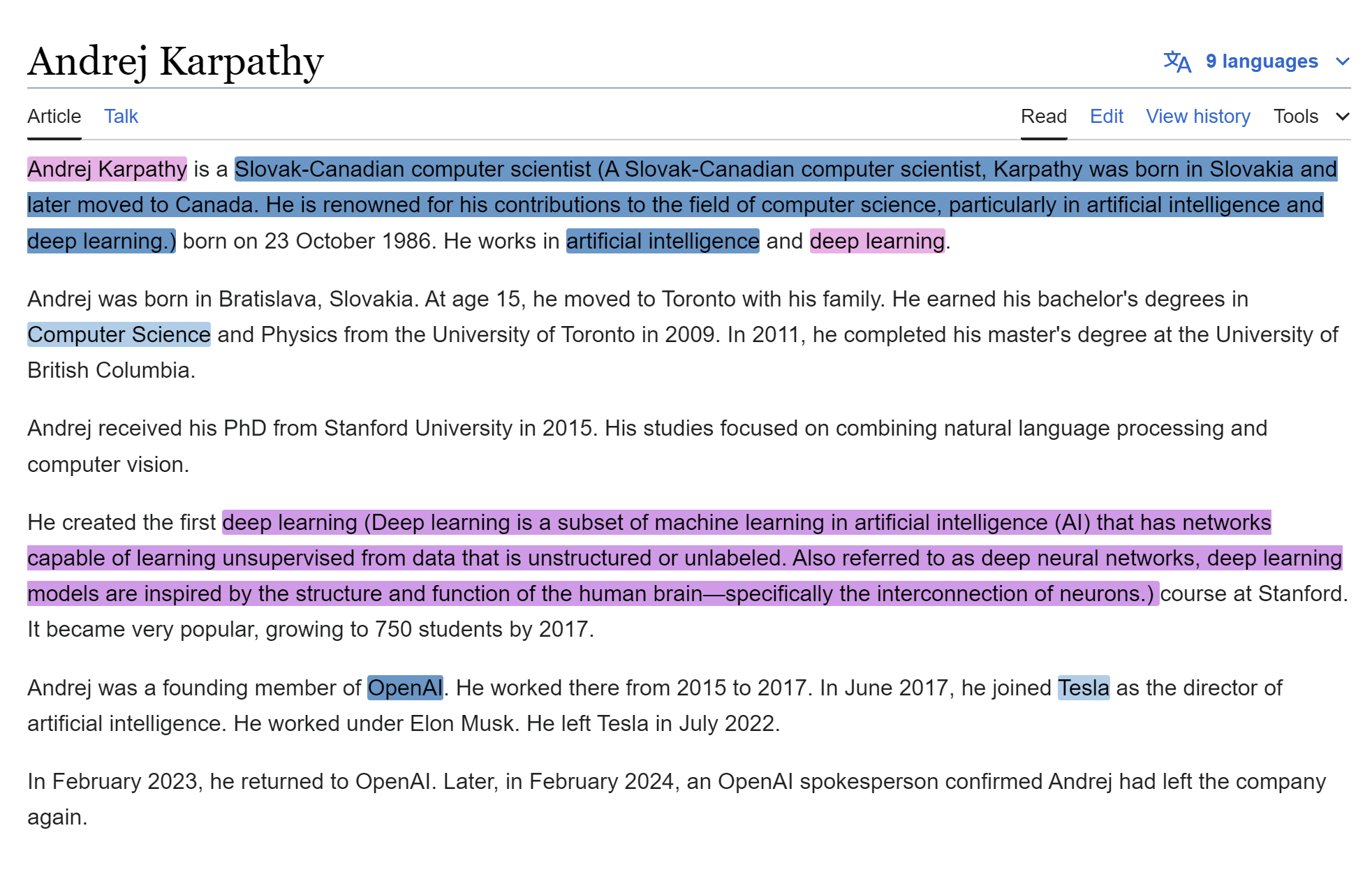Click the highlighted artificial intelligence link
Screen dimensions: 1372x879
tap(662, 241)
